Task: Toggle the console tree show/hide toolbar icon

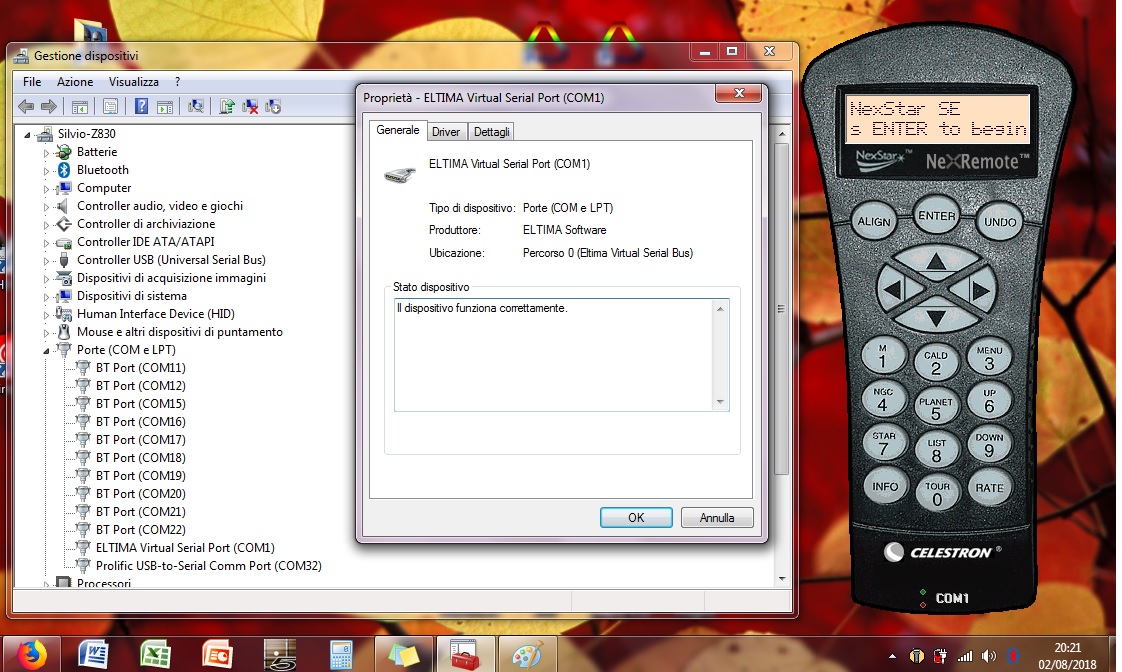Action: click(x=79, y=107)
